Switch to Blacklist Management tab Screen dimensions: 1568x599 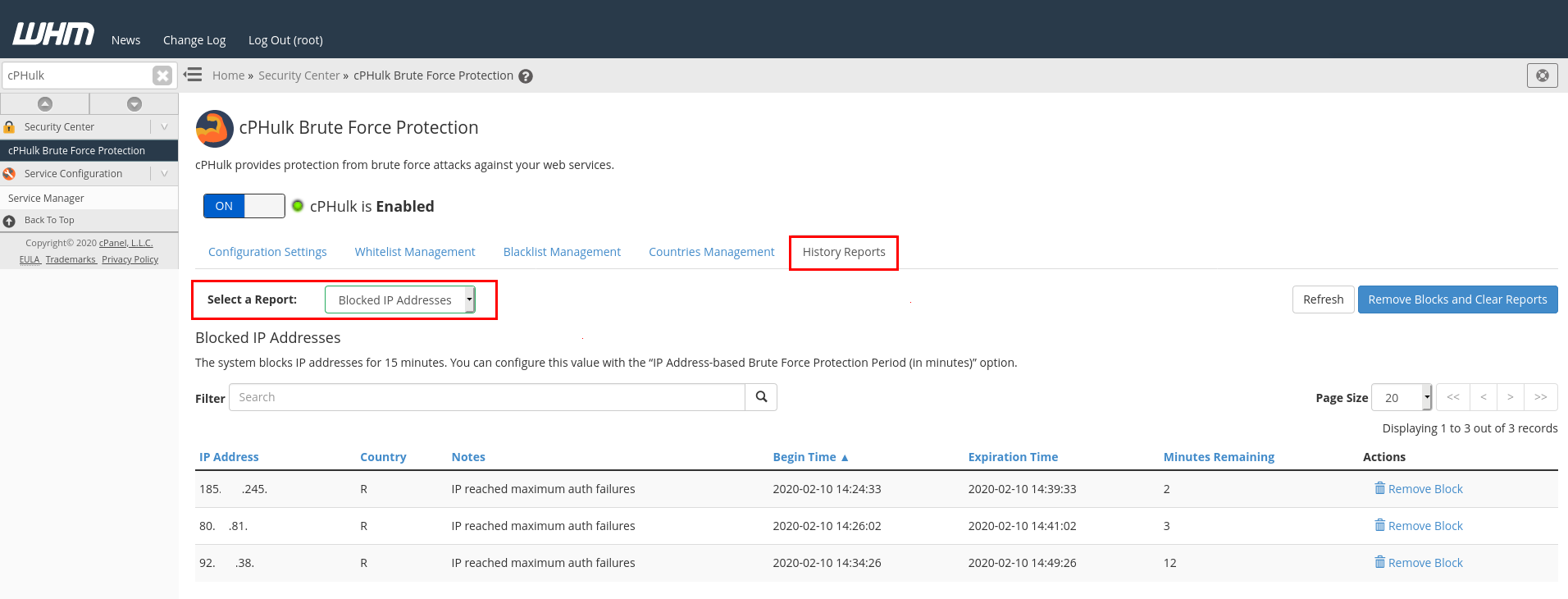tap(562, 252)
